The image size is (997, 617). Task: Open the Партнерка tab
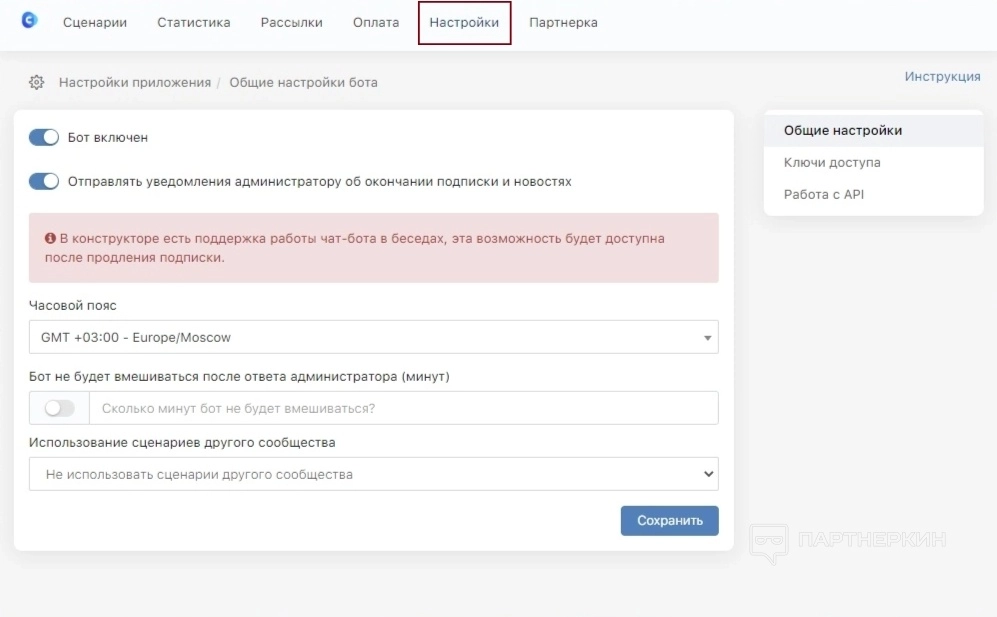coord(563,22)
